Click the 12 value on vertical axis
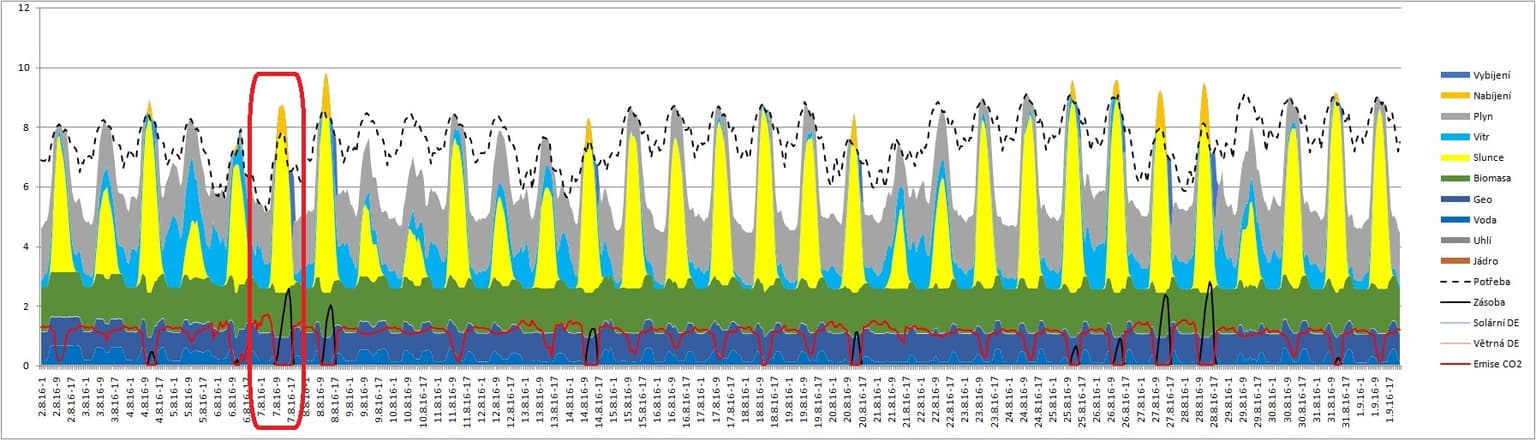Image resolution: width=1536 pixels, height=440 pixels. tap(22, 8)
